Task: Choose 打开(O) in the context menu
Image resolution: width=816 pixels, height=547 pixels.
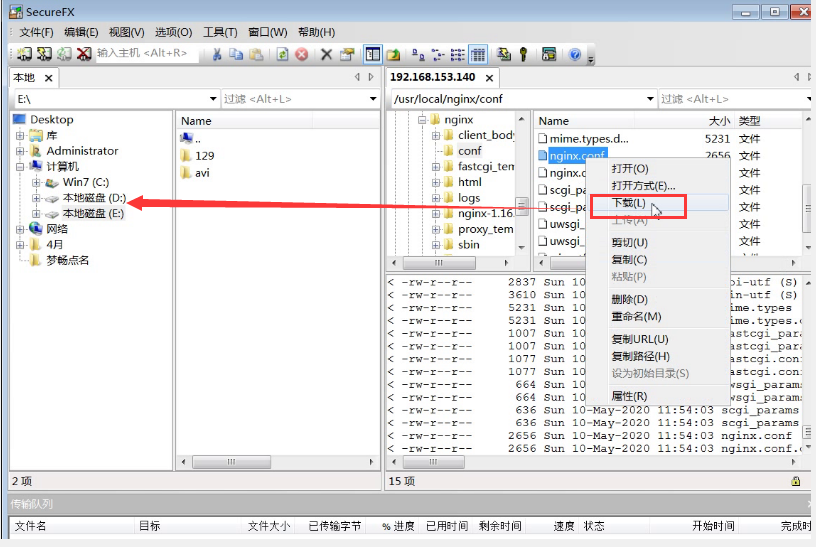Action: 658,169
